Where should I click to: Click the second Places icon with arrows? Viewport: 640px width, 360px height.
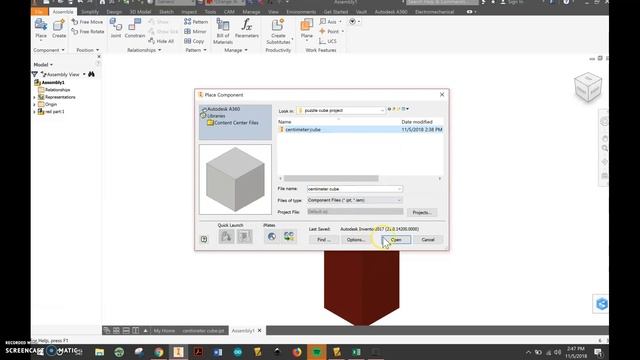pyautogui.click(x=289, y=236)
